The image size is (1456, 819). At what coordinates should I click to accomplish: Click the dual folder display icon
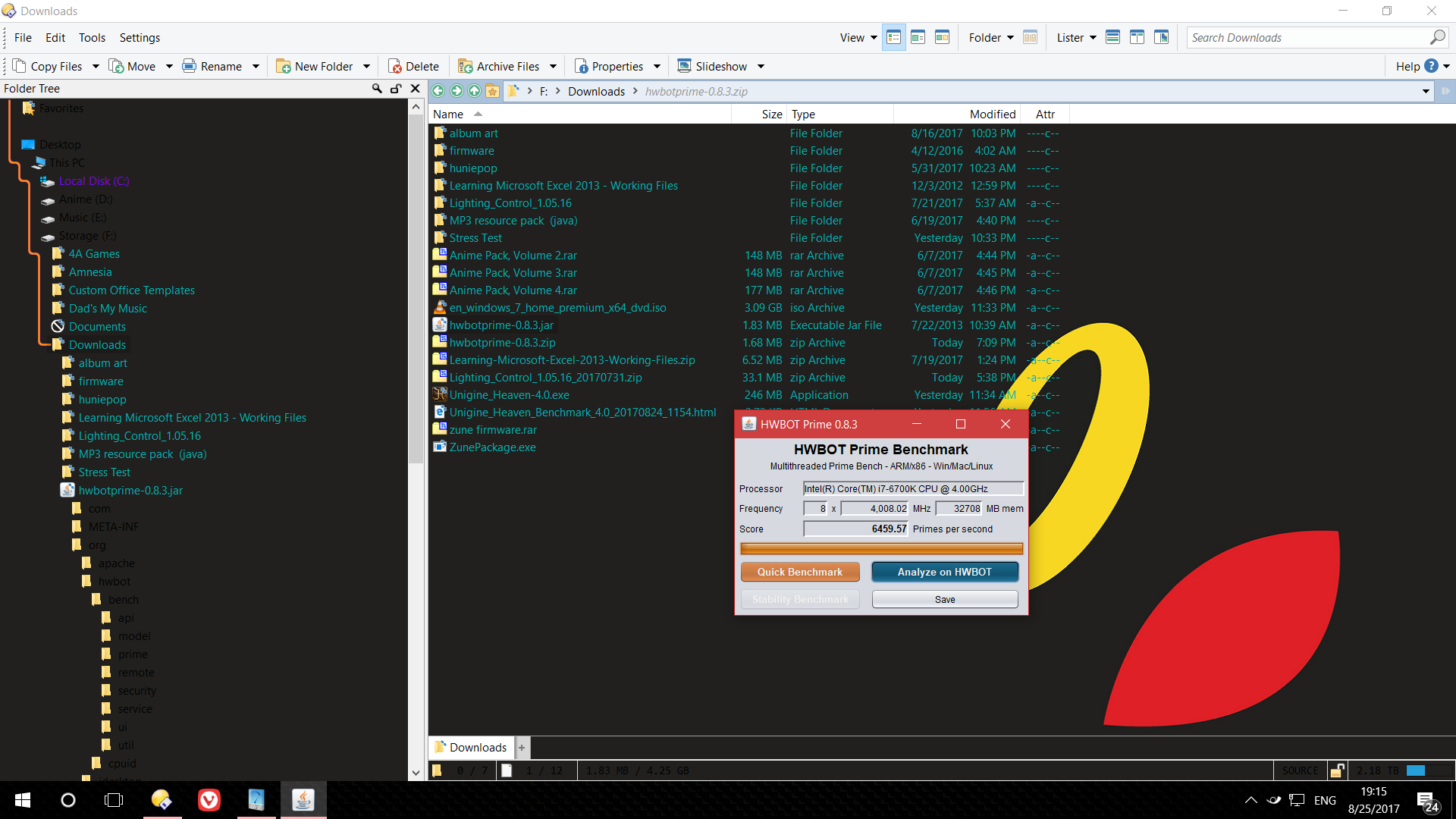click(x=1030, y=37)
